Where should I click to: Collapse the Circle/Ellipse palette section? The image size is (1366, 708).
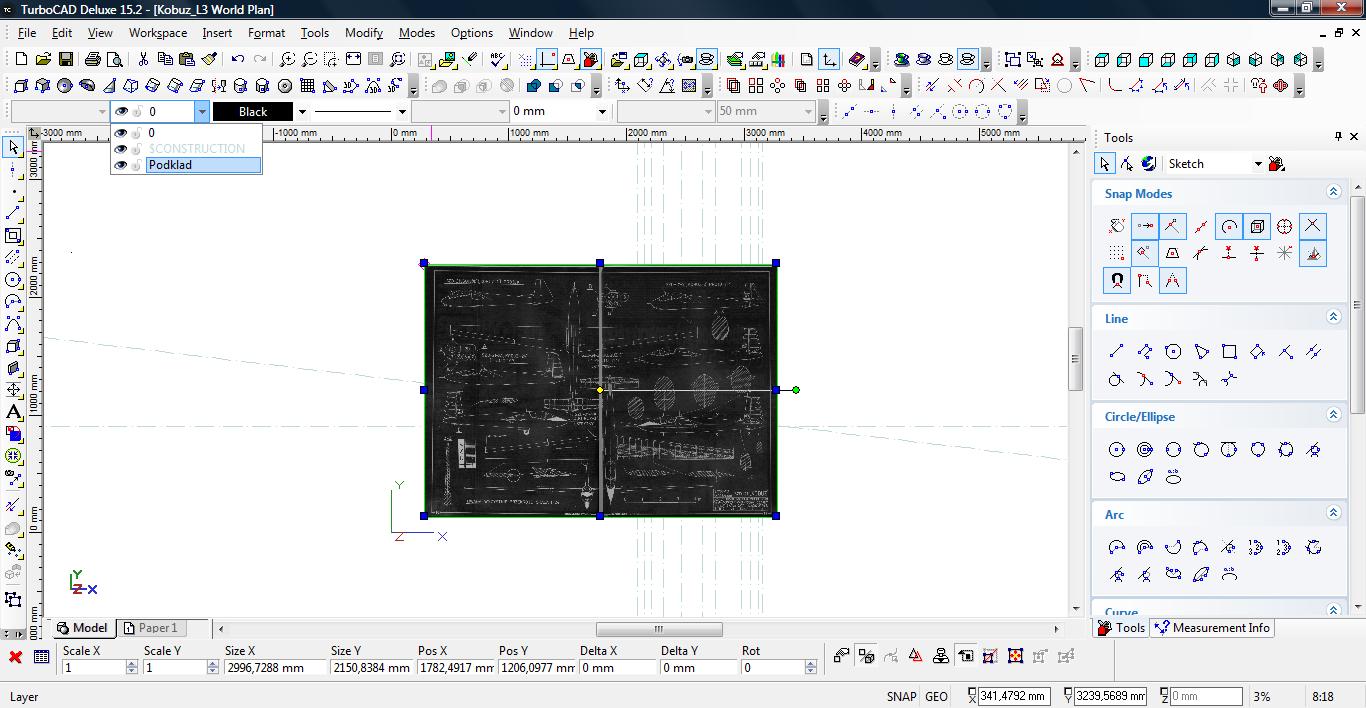pyautogui.click(x=1333, y=415)
